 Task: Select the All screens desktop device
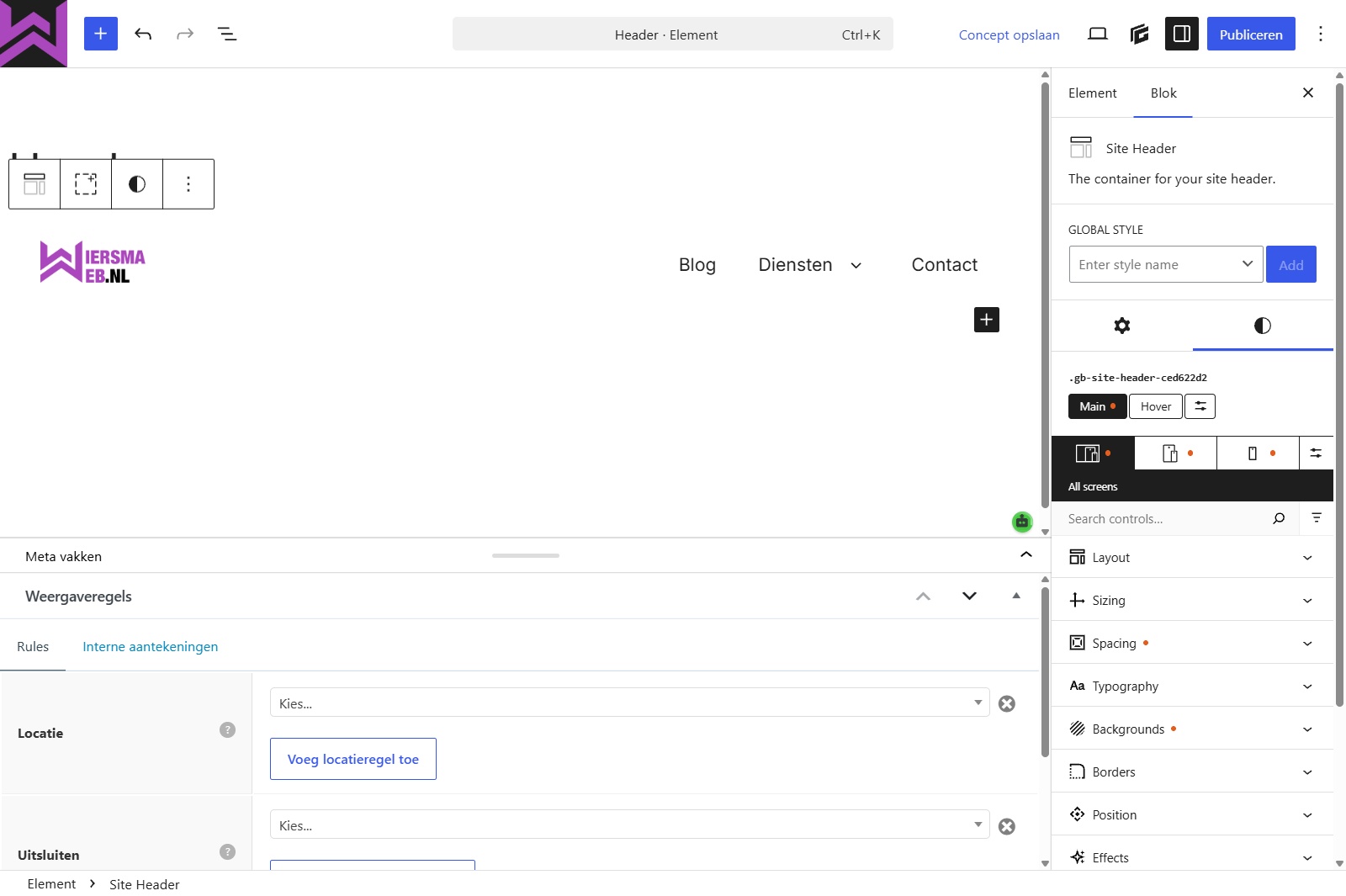click(x=1093, y=453)
